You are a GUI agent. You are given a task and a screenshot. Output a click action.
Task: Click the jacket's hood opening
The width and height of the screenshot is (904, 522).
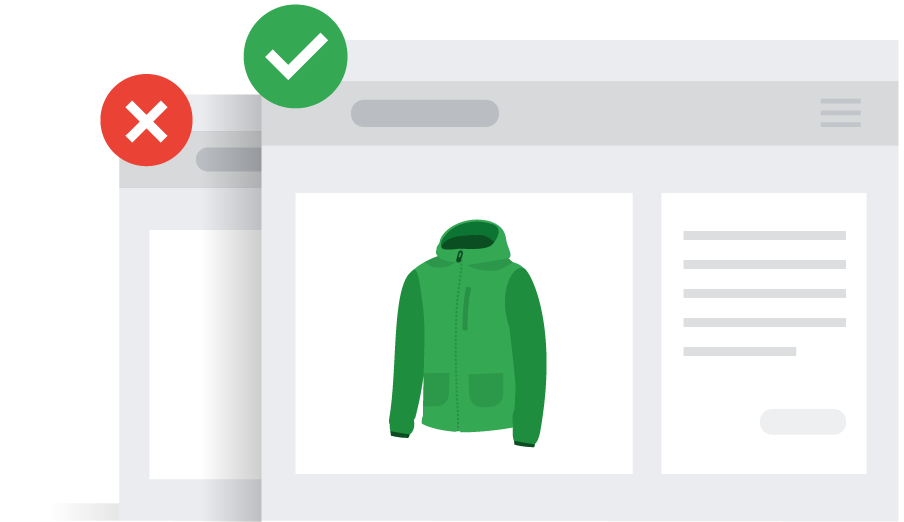[x=468, y=242]
